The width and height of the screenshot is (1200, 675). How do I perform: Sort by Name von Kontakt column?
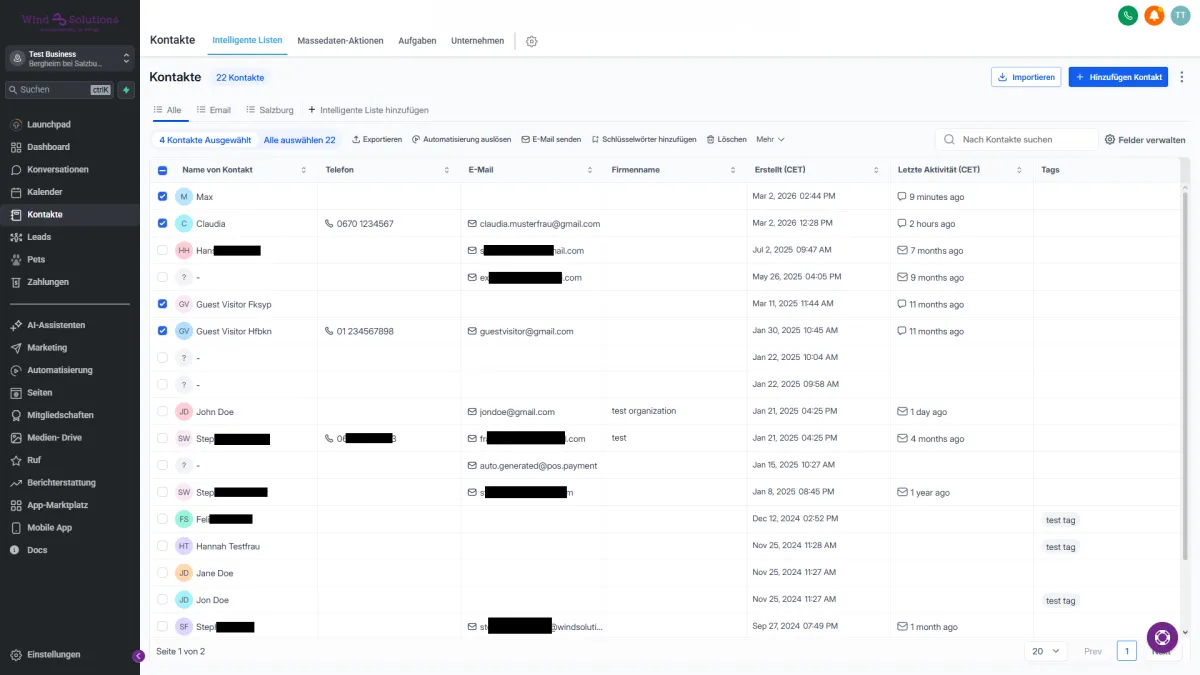pos(304,170)
